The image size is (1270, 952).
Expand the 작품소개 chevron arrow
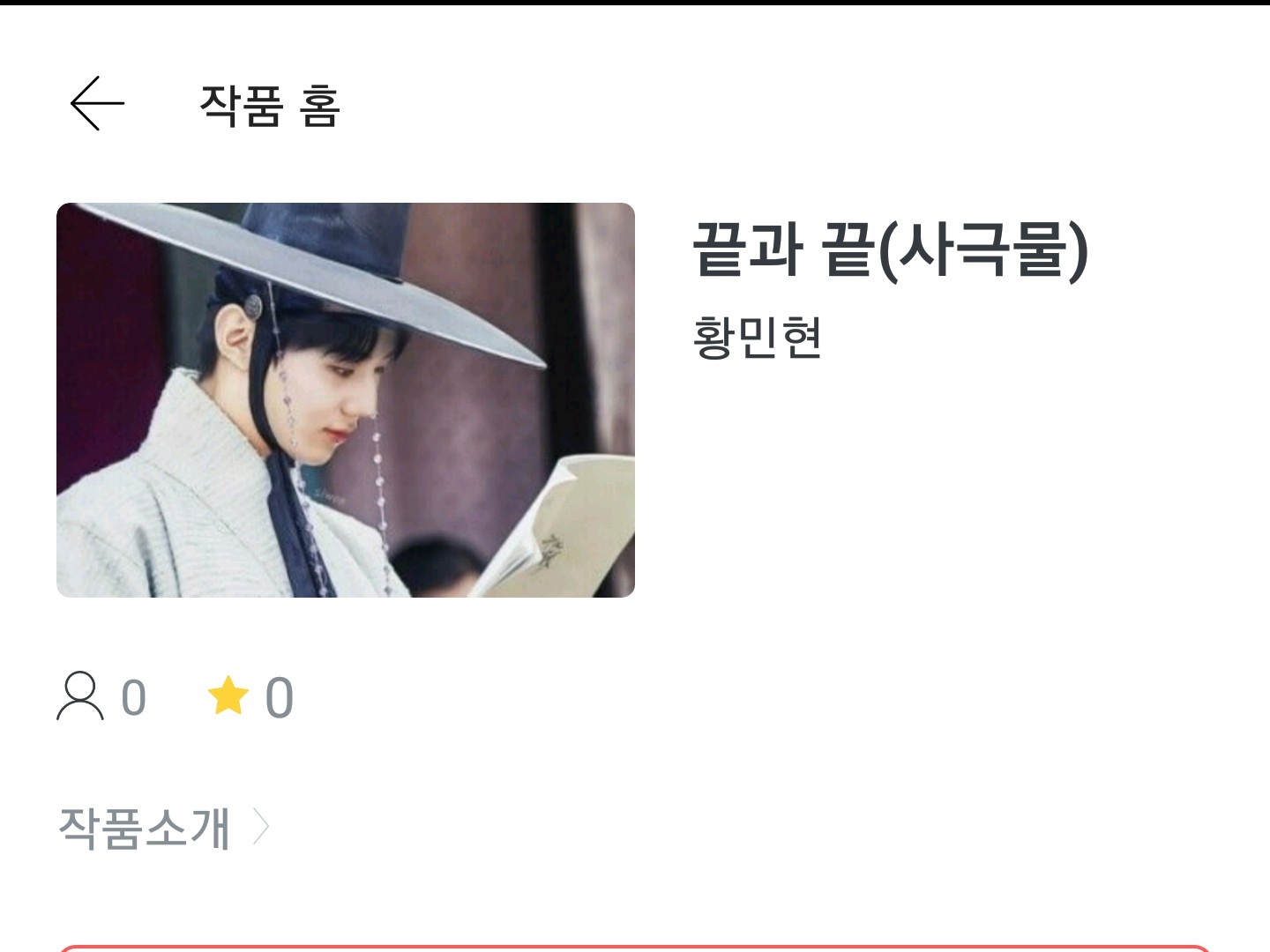click(x=260, y=827)
